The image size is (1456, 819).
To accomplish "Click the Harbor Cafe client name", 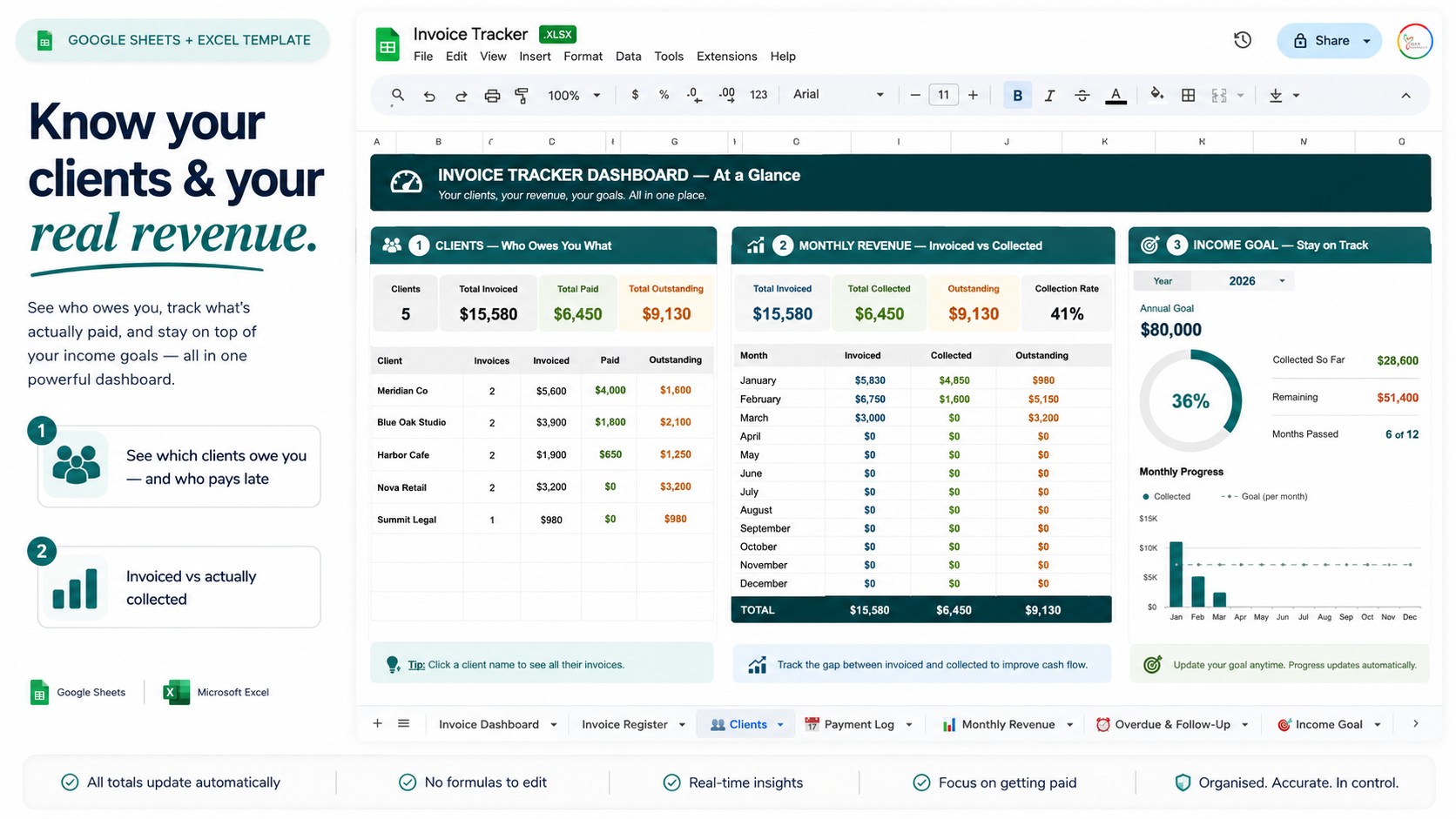I will coord(402,455).
